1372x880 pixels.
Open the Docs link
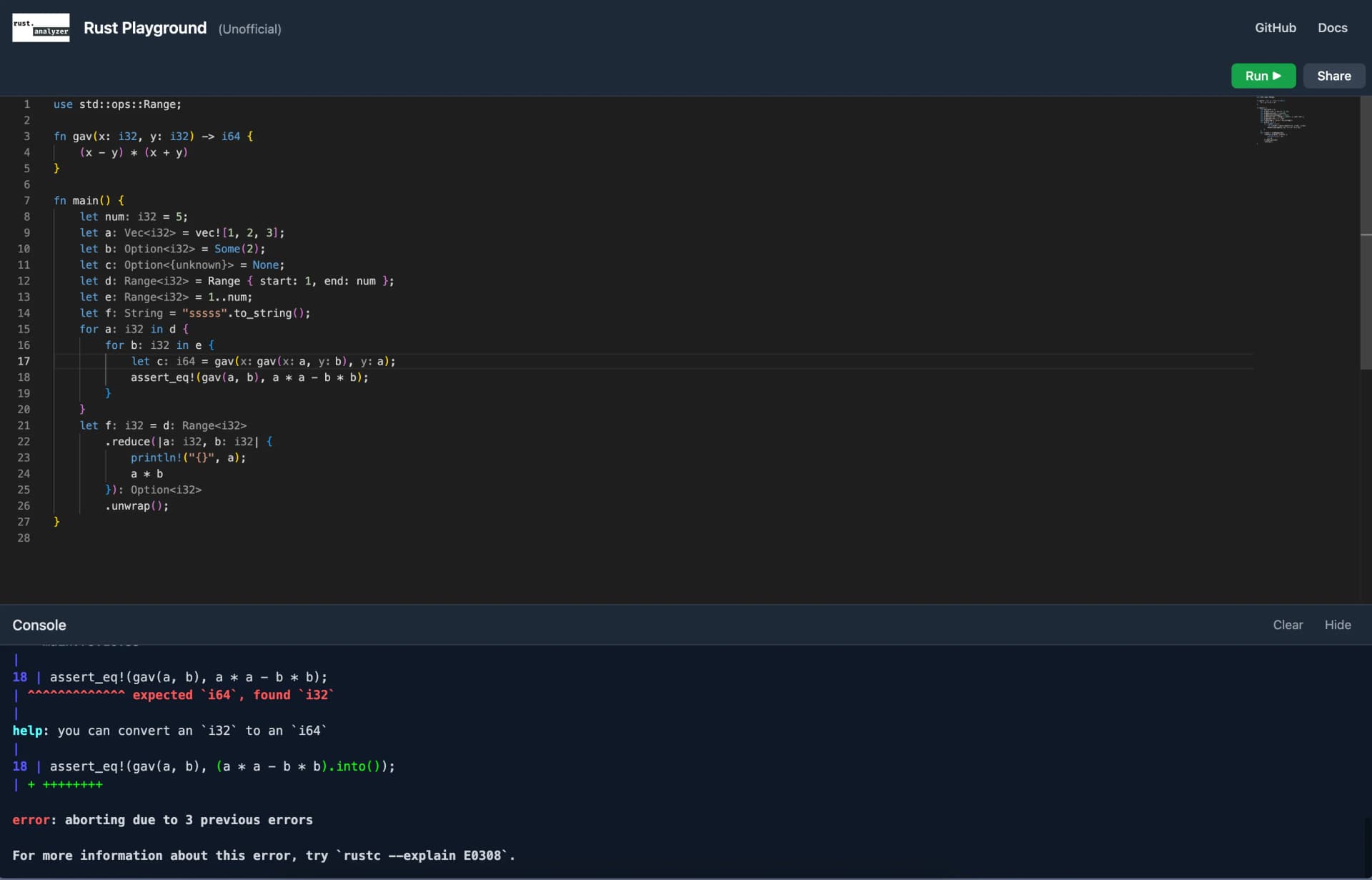pos(1332,28)
